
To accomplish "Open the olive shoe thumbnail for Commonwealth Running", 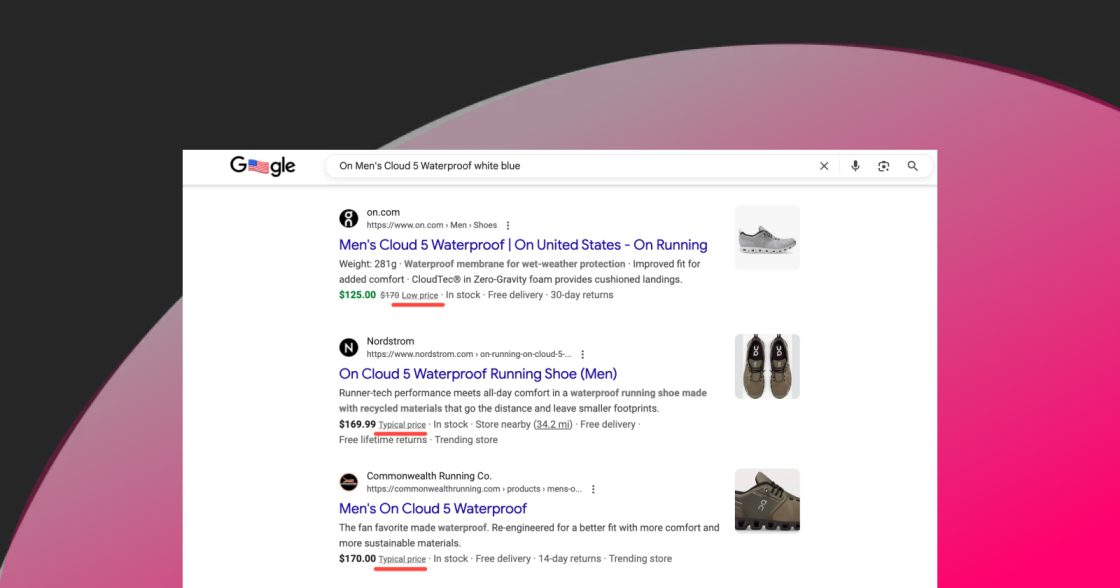I will 767,501.
